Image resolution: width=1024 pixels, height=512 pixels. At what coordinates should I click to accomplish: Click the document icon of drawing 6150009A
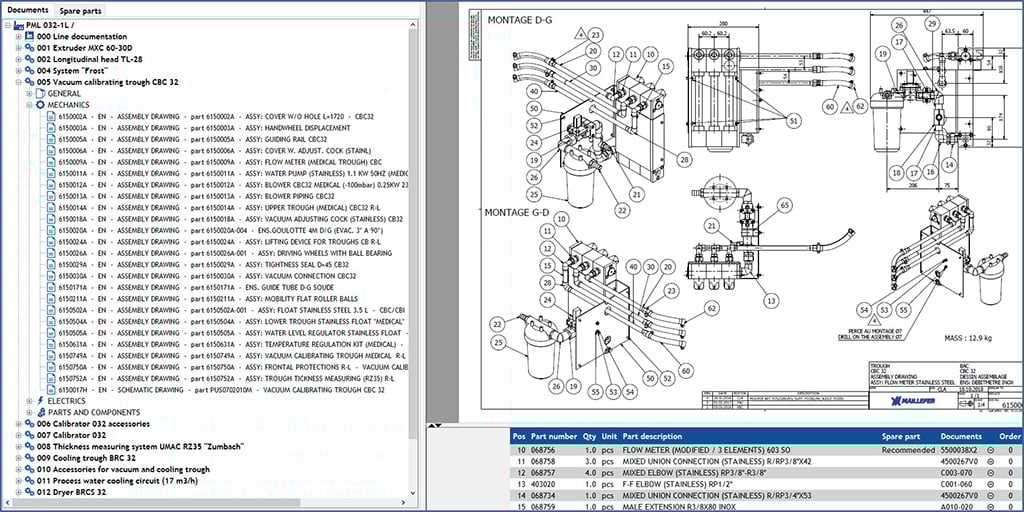51,162
